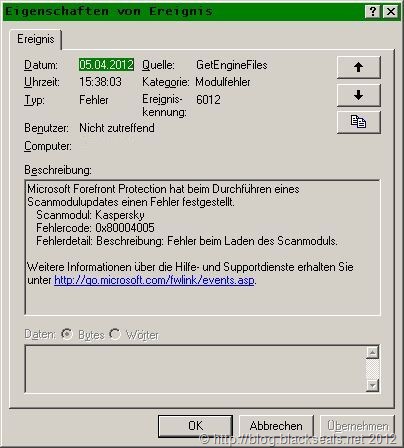Click the data box scroll down arrow
The height and width of the screenshot is (448, 404).
(372, 385)
